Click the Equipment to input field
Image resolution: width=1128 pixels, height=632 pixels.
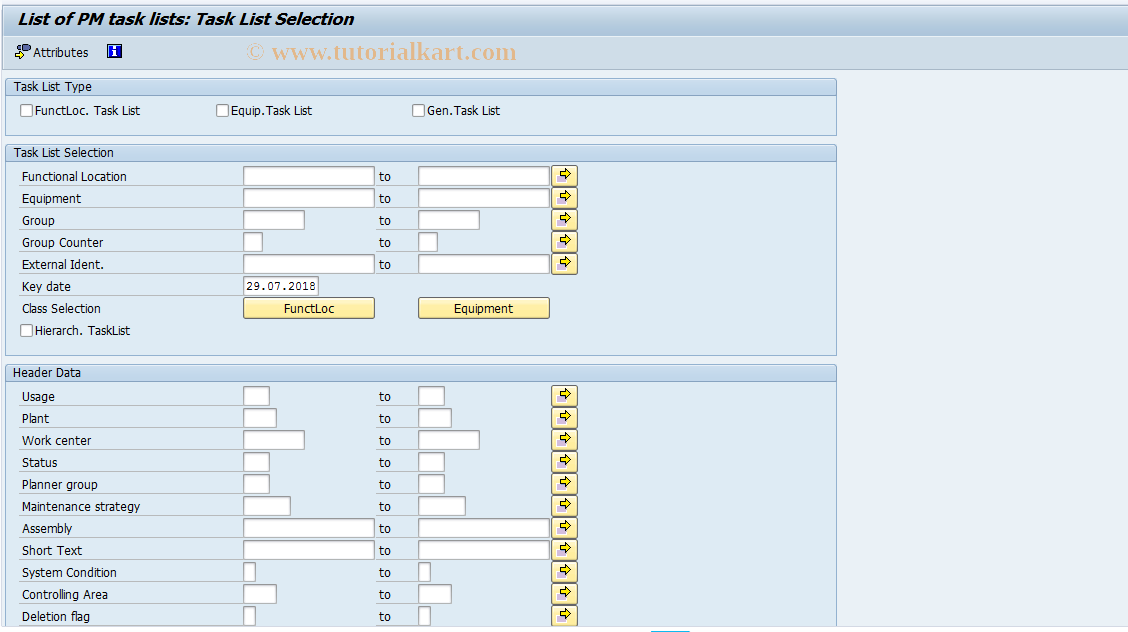pyautogui.click(x=483, y=198)
